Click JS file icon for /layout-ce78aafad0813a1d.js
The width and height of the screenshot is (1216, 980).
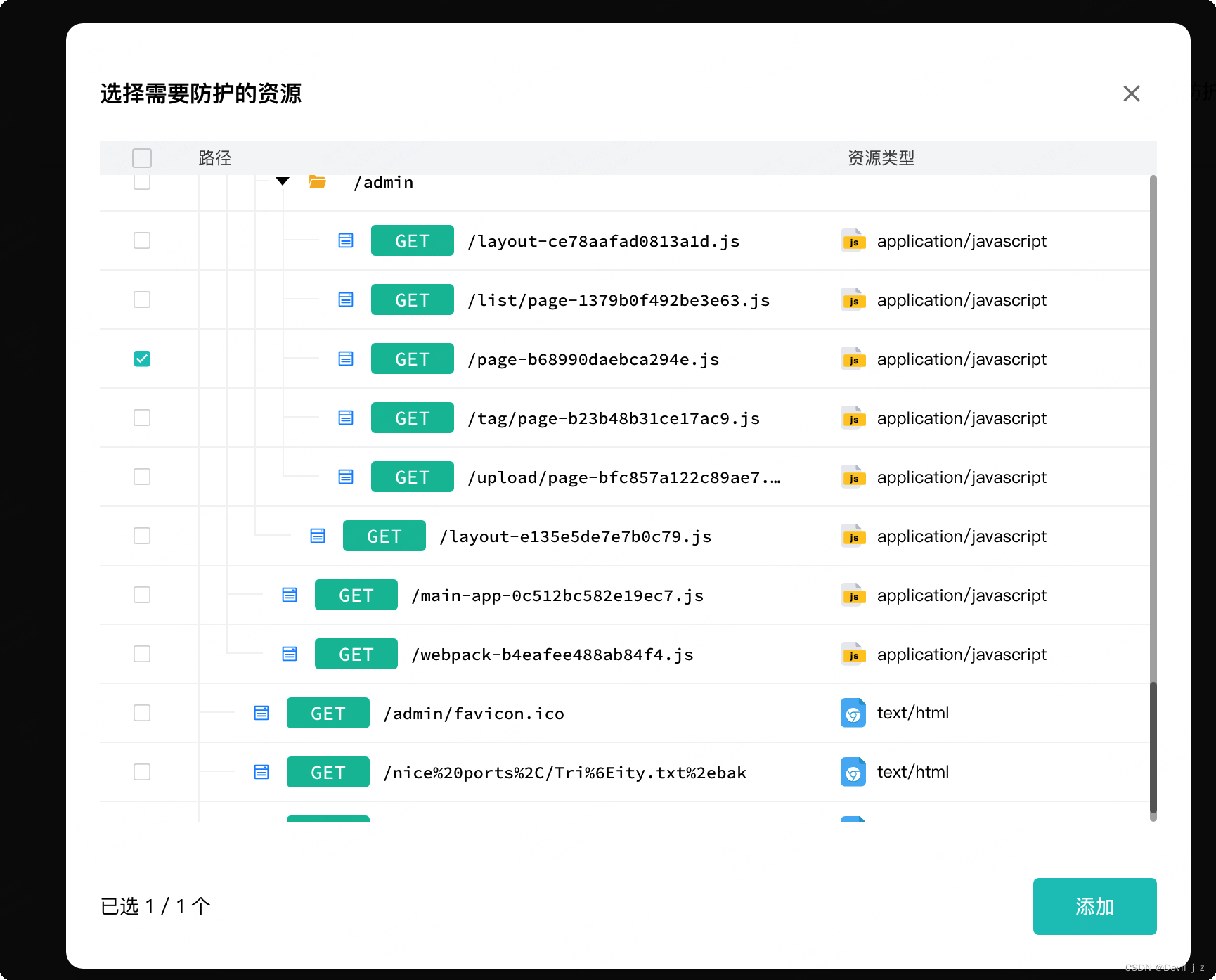click(853, 240)
